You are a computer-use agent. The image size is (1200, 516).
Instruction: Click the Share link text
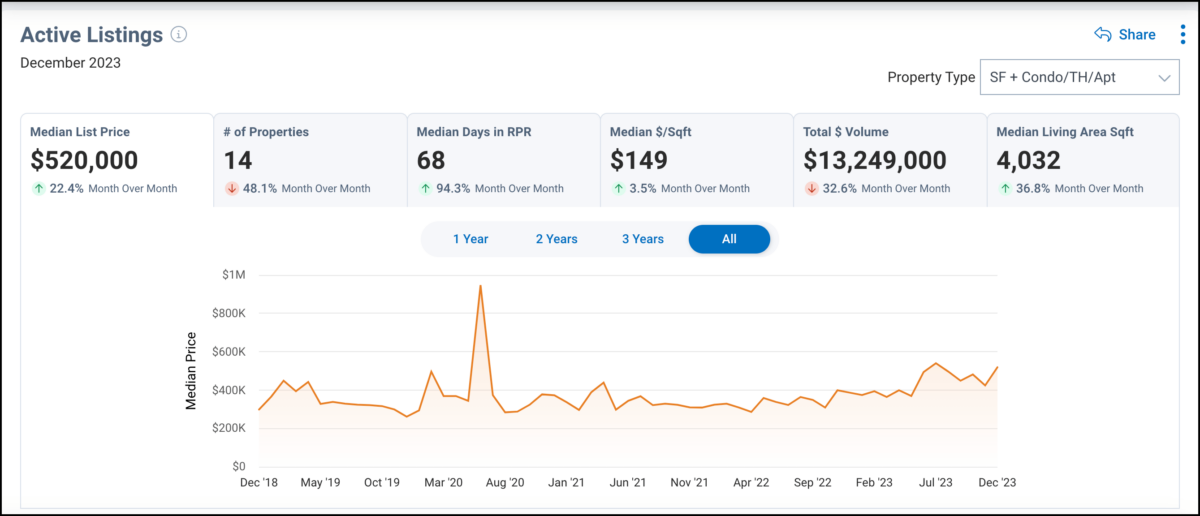click(x=1137, y=35)
